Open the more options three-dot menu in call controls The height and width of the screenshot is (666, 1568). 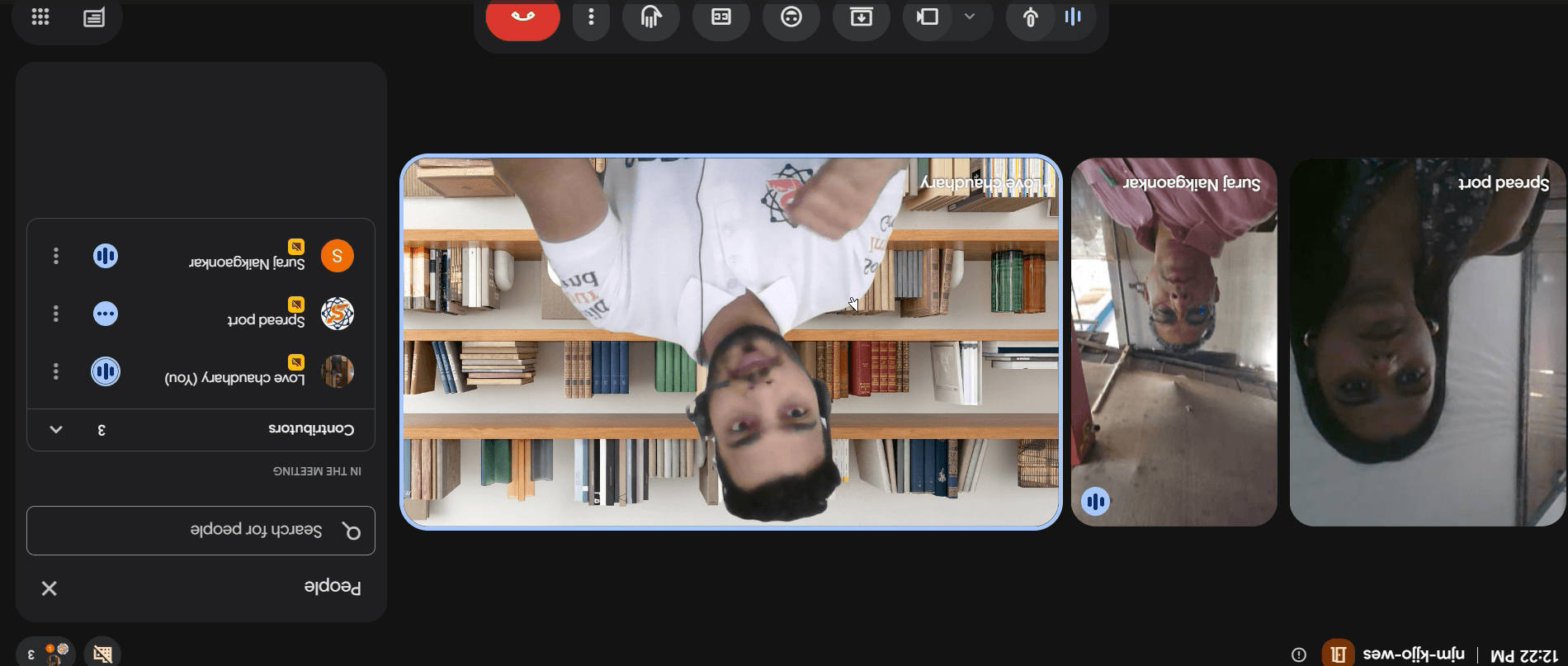(x=591, y=17)
